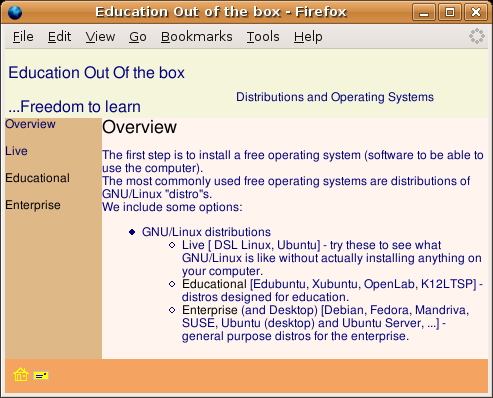Image resolution: width=493 pixels, height=398 pixels.
Task: Open the Tools menu
Action: (x=263, y=37)
